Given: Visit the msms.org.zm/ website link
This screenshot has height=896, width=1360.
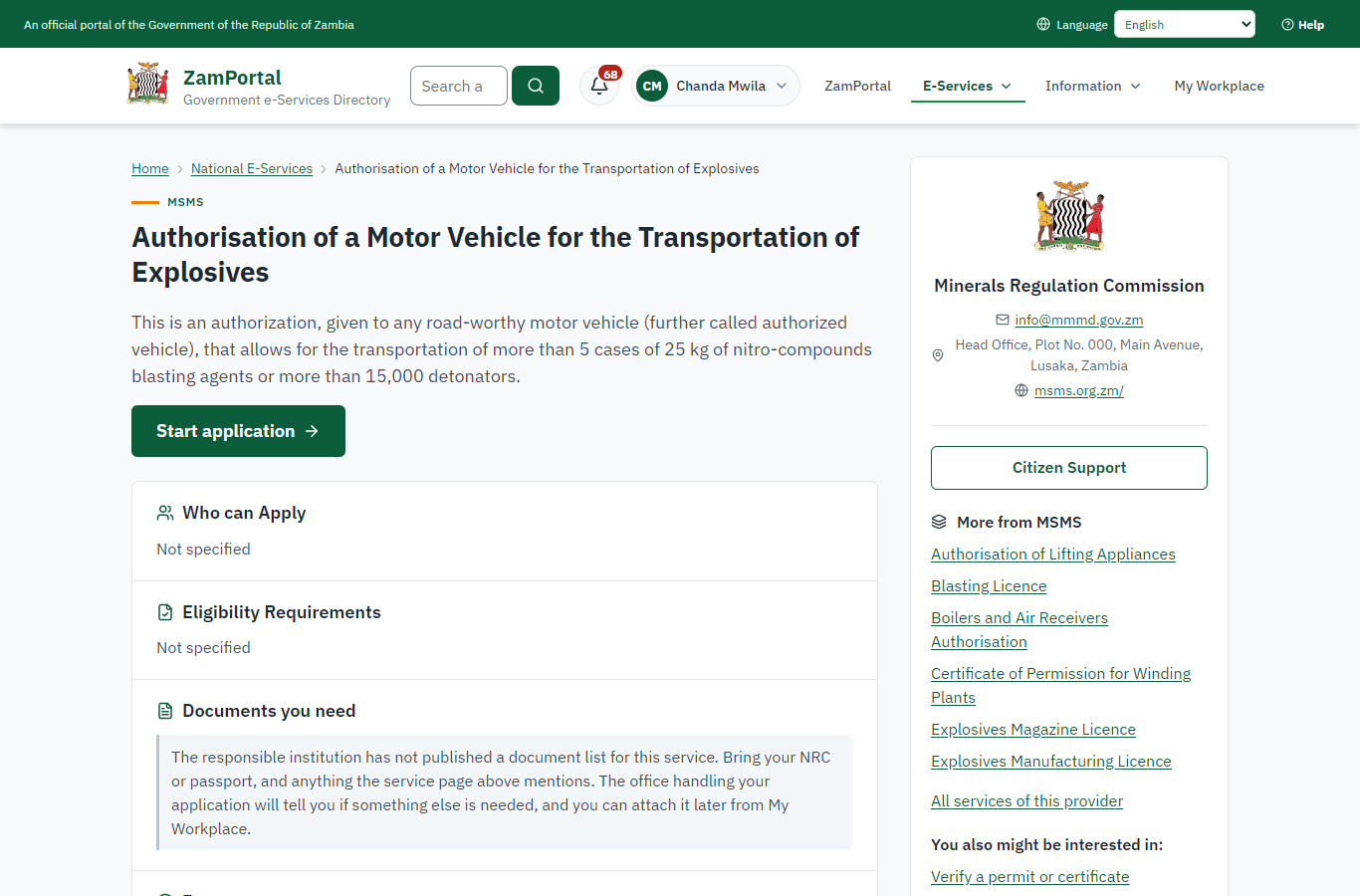Looking at the screenshot, I should point(1079,390).
